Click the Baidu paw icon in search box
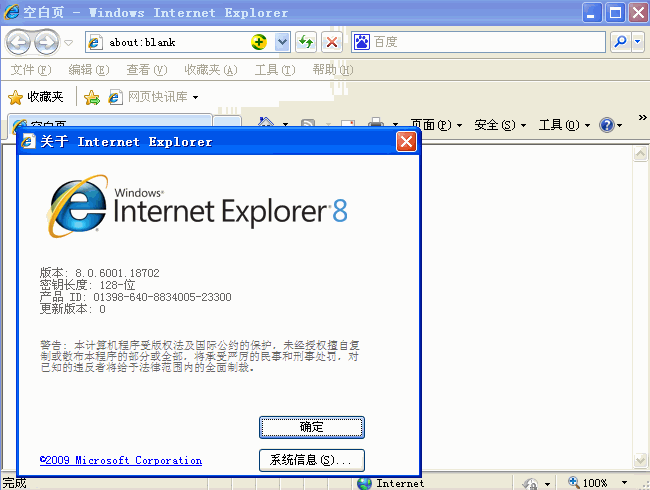Screen dimensions: 650x490 coord(361,42)
